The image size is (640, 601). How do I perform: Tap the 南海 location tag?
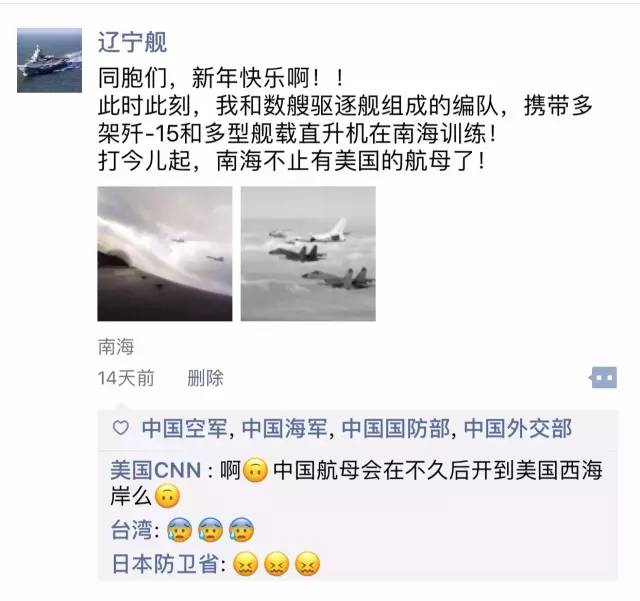[x=116, y=347]
